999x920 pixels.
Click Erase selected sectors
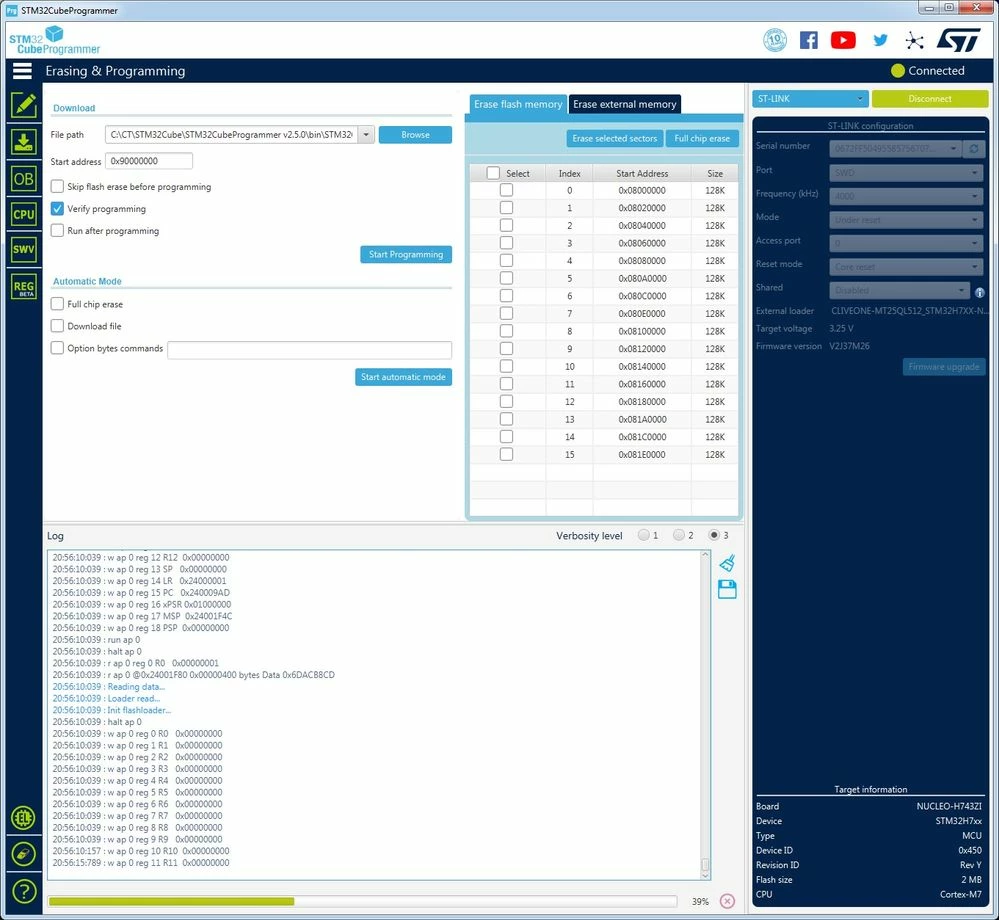614,138
